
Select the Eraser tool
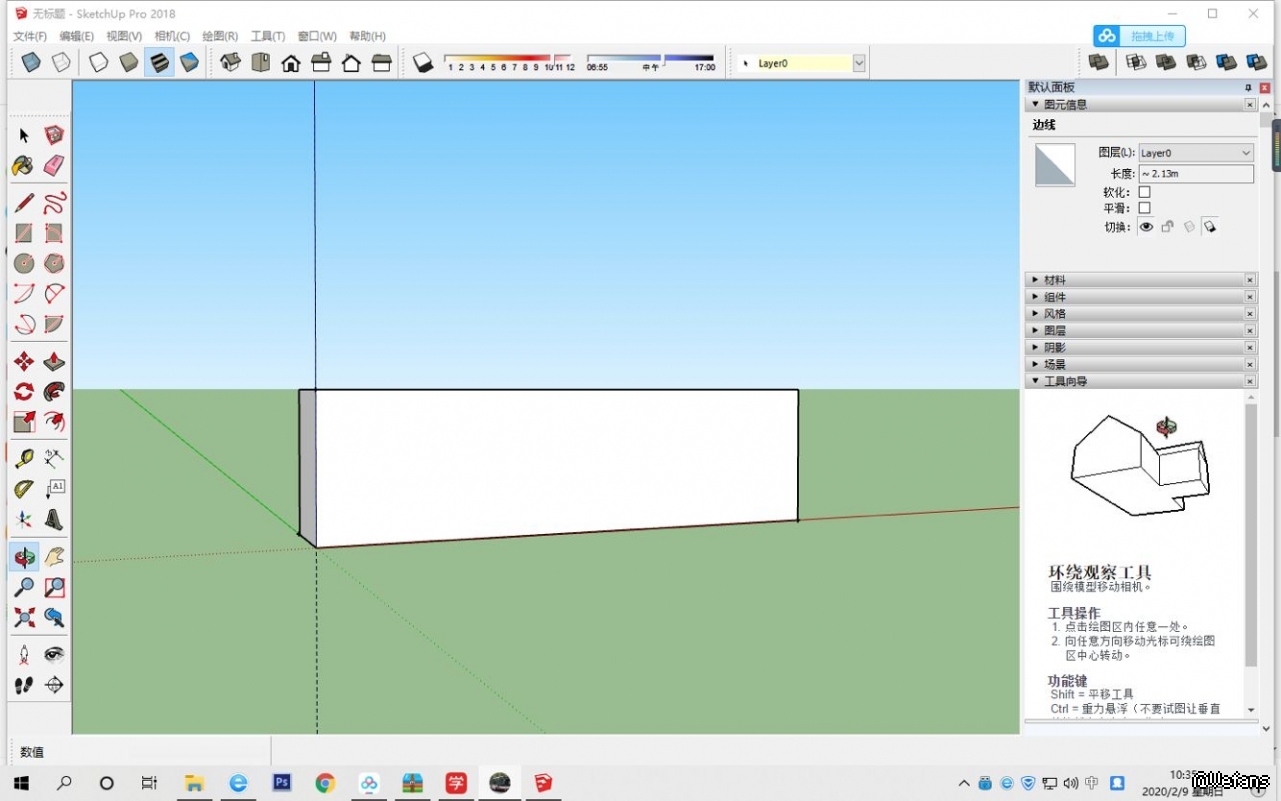tap(54, 165)
